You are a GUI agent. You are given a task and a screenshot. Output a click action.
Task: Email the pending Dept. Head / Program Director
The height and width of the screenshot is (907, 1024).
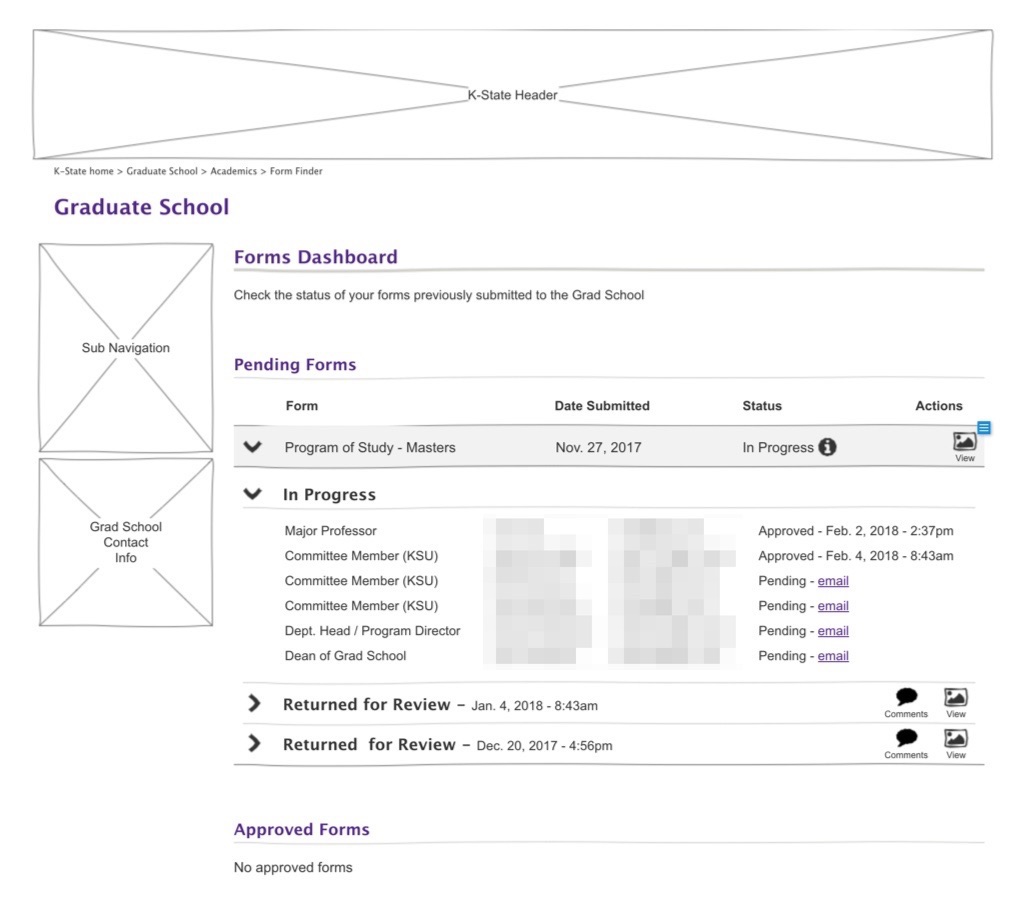[833, 630]
